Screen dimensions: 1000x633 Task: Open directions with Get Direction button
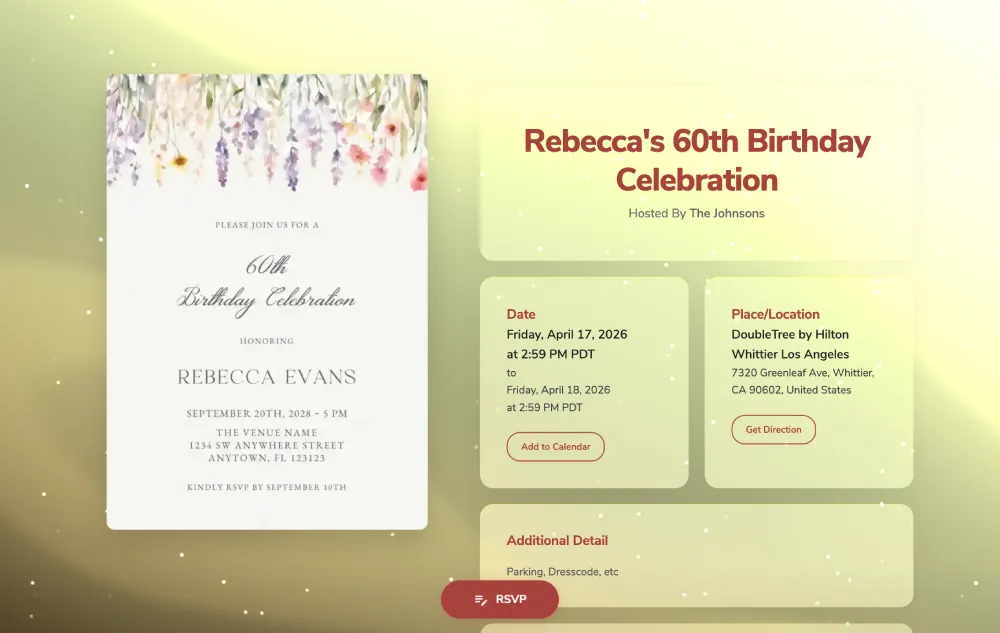[x=773, y=430]
